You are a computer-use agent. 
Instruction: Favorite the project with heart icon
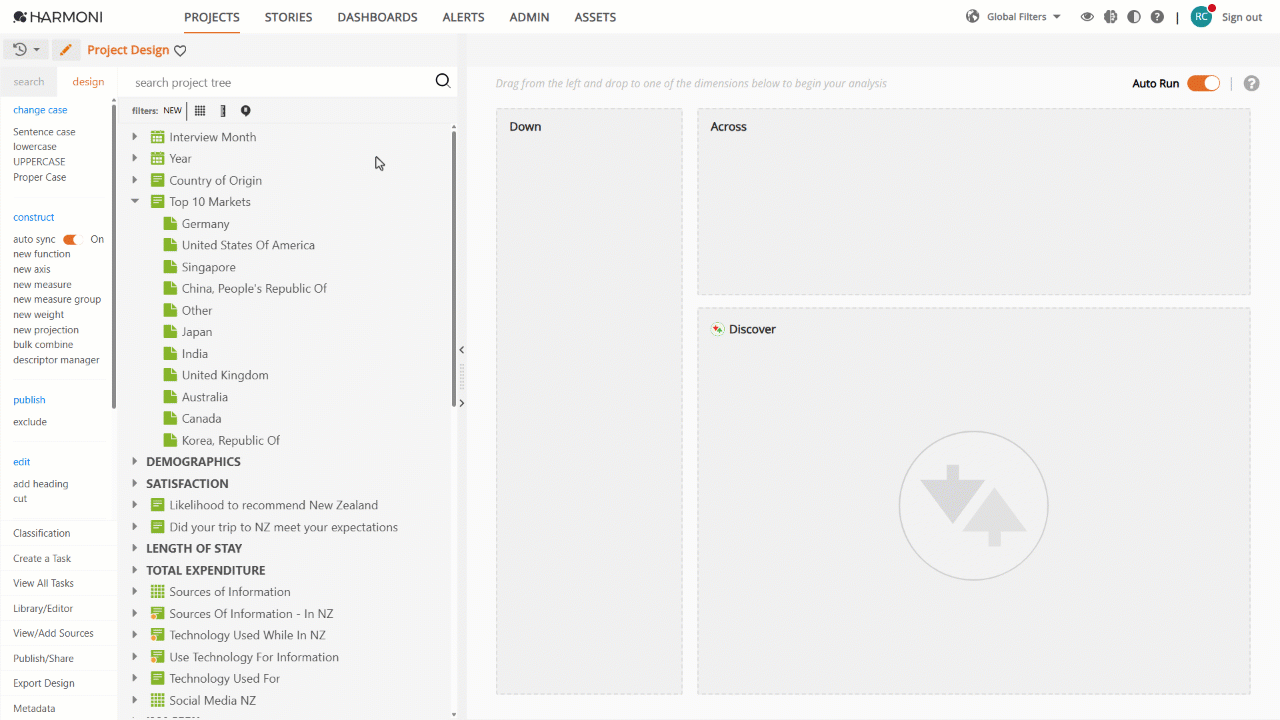(x=180, y=51)
